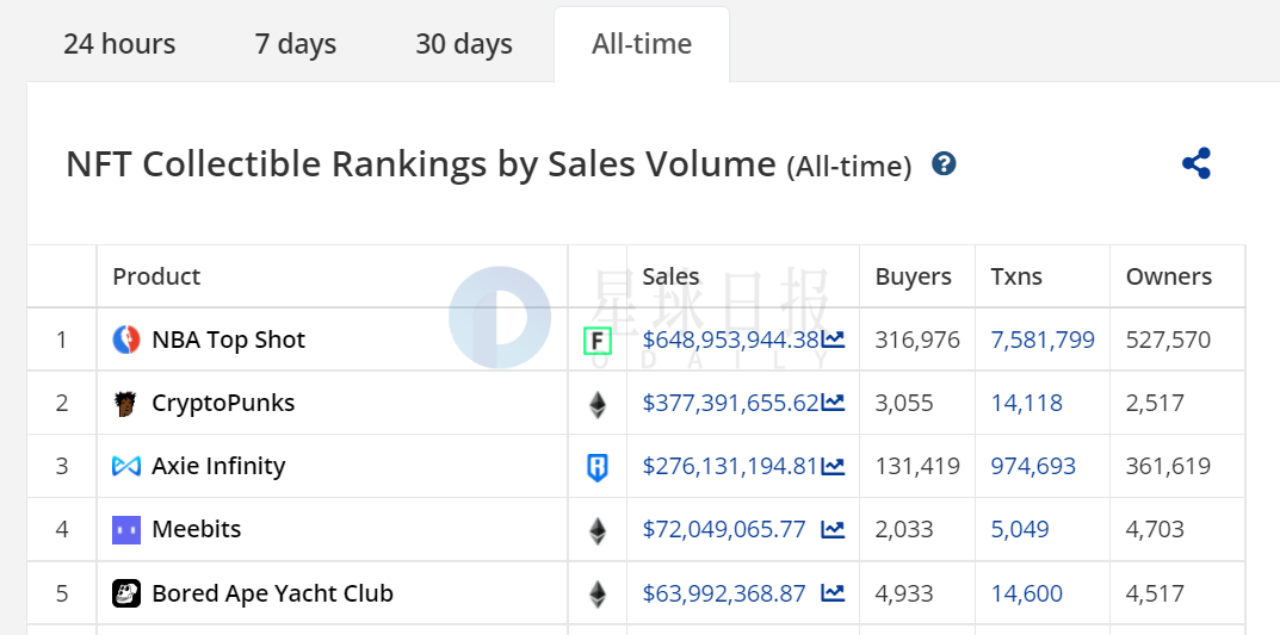The image size is (1280, 635).
Task: Click the $648,953,944.38 sales link
Action: (731, 340)
